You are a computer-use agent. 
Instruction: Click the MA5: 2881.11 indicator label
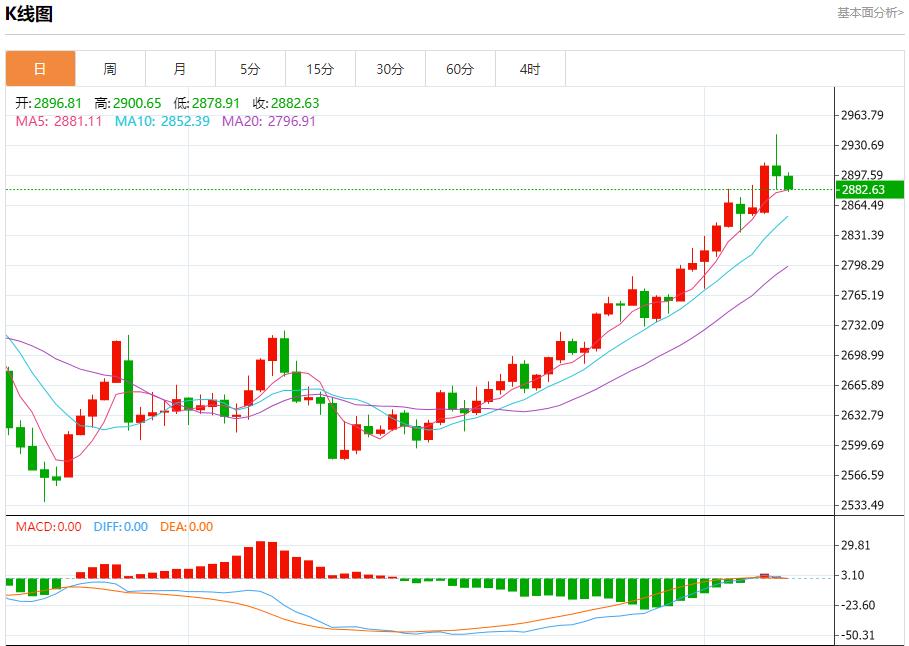[x=59, y=121]
